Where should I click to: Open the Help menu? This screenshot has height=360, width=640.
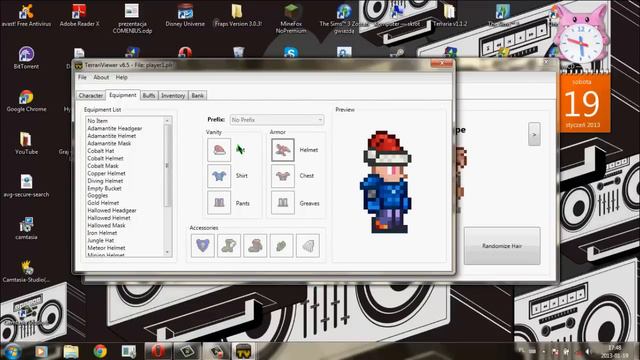point(121,77)
